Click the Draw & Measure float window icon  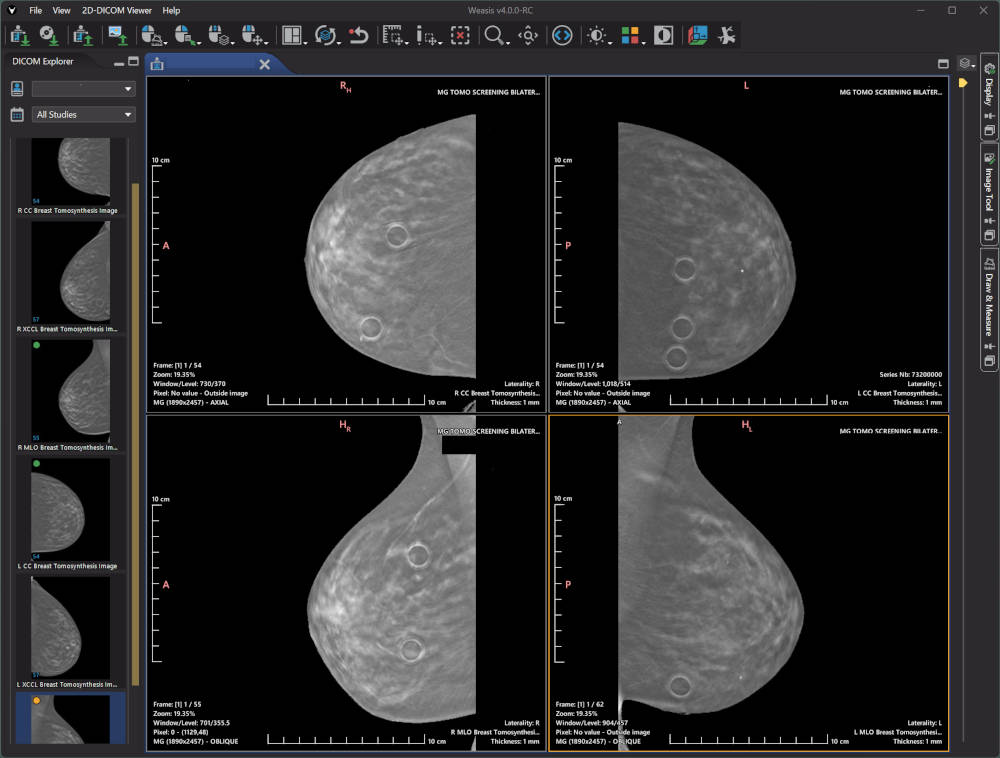pos(989,361)
